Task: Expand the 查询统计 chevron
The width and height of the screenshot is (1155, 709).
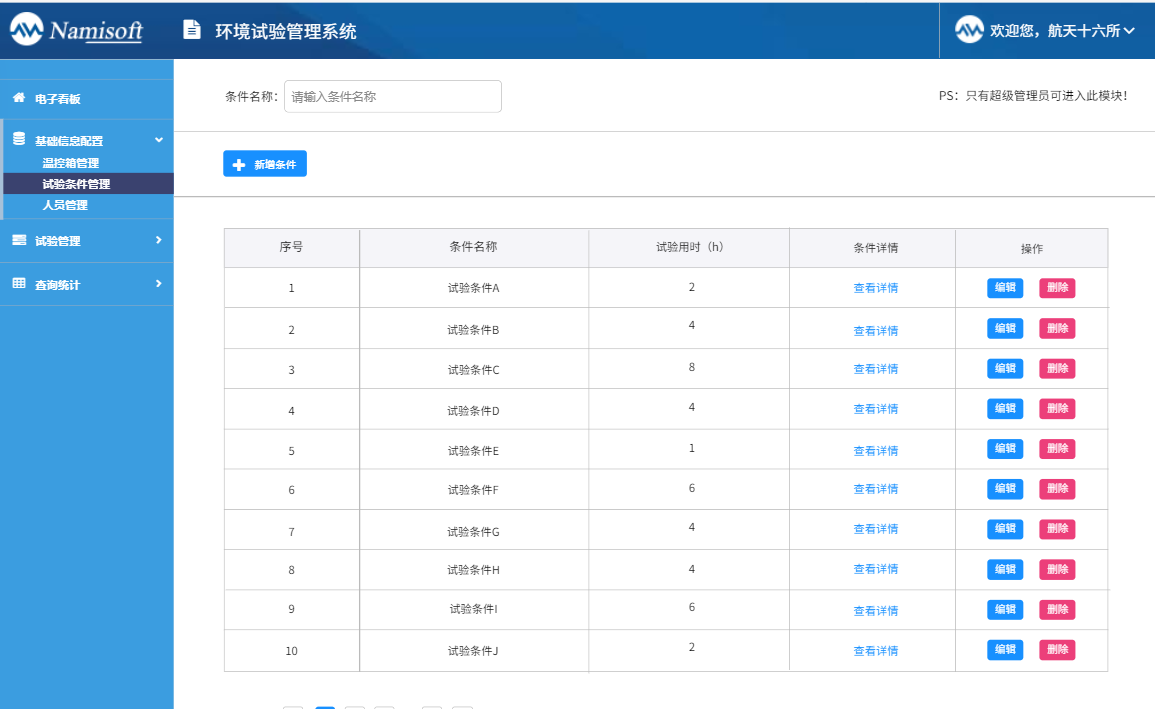Action: pos(158,283)
